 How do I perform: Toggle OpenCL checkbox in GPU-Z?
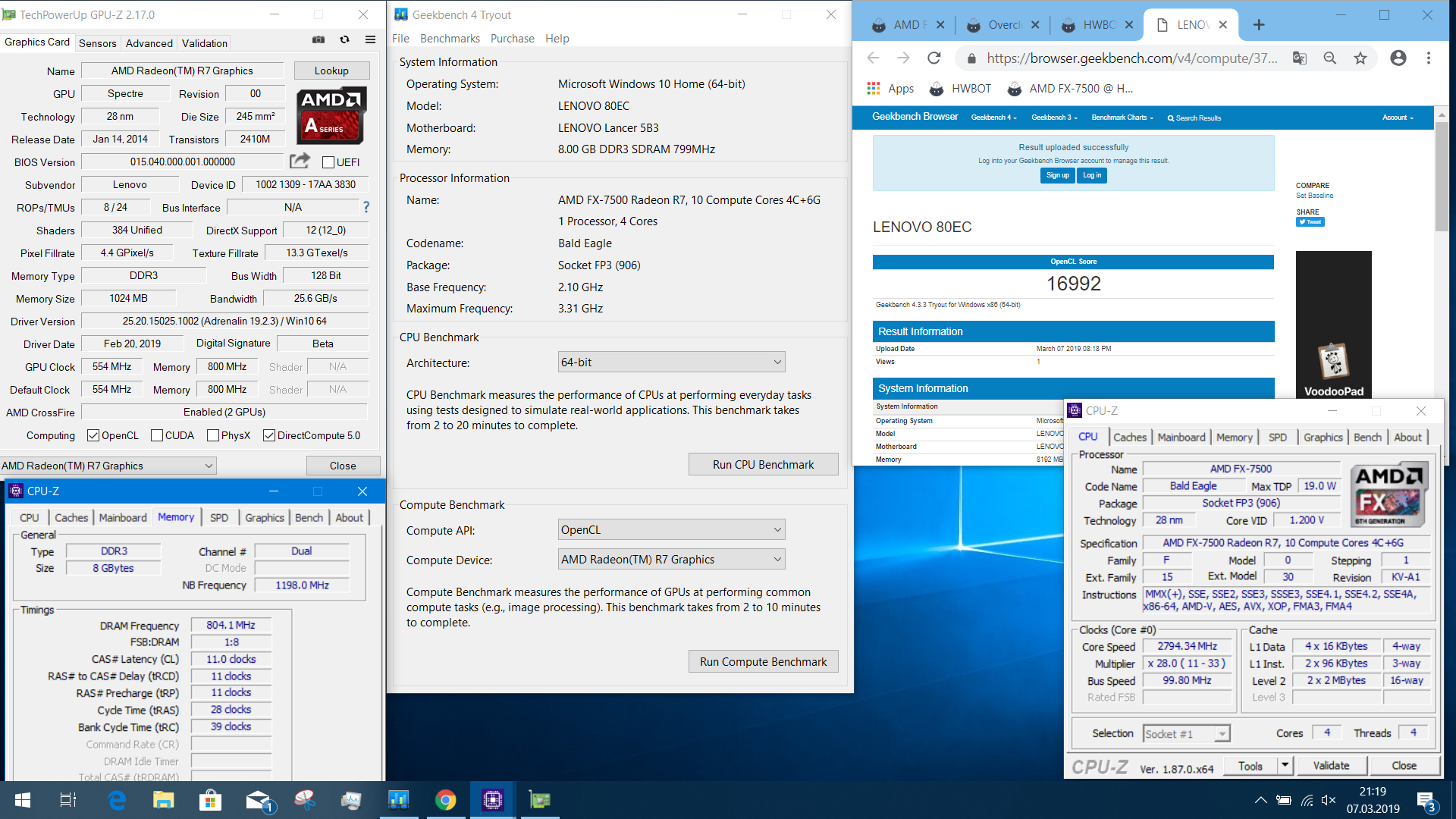(93, 435)
